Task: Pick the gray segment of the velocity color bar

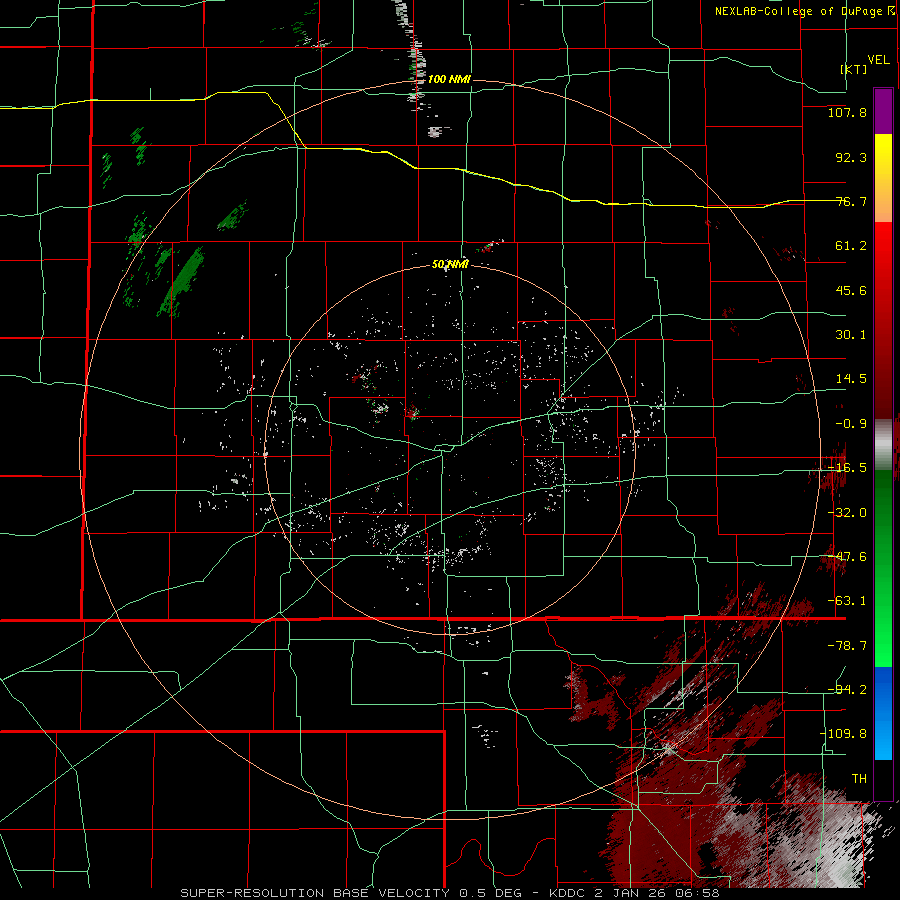Action: pyautogui.click(x=883, y=445)
